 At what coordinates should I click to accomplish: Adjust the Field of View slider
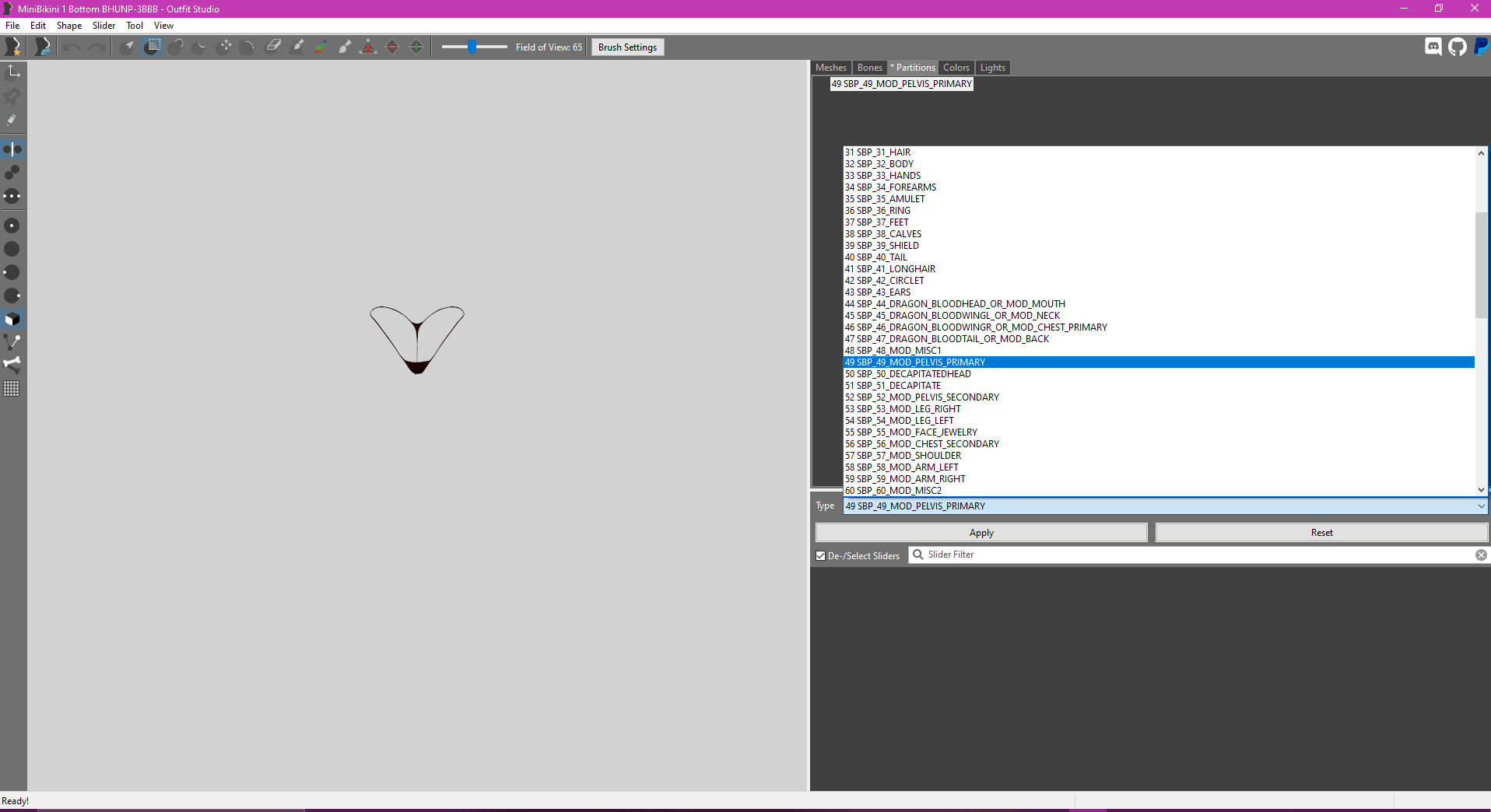[x=474, y=47]
